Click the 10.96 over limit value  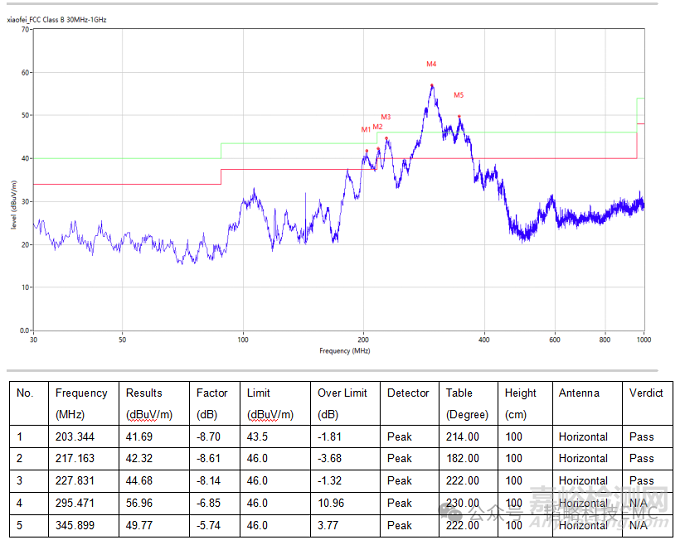pyautogui.click(x=331, y=503)
